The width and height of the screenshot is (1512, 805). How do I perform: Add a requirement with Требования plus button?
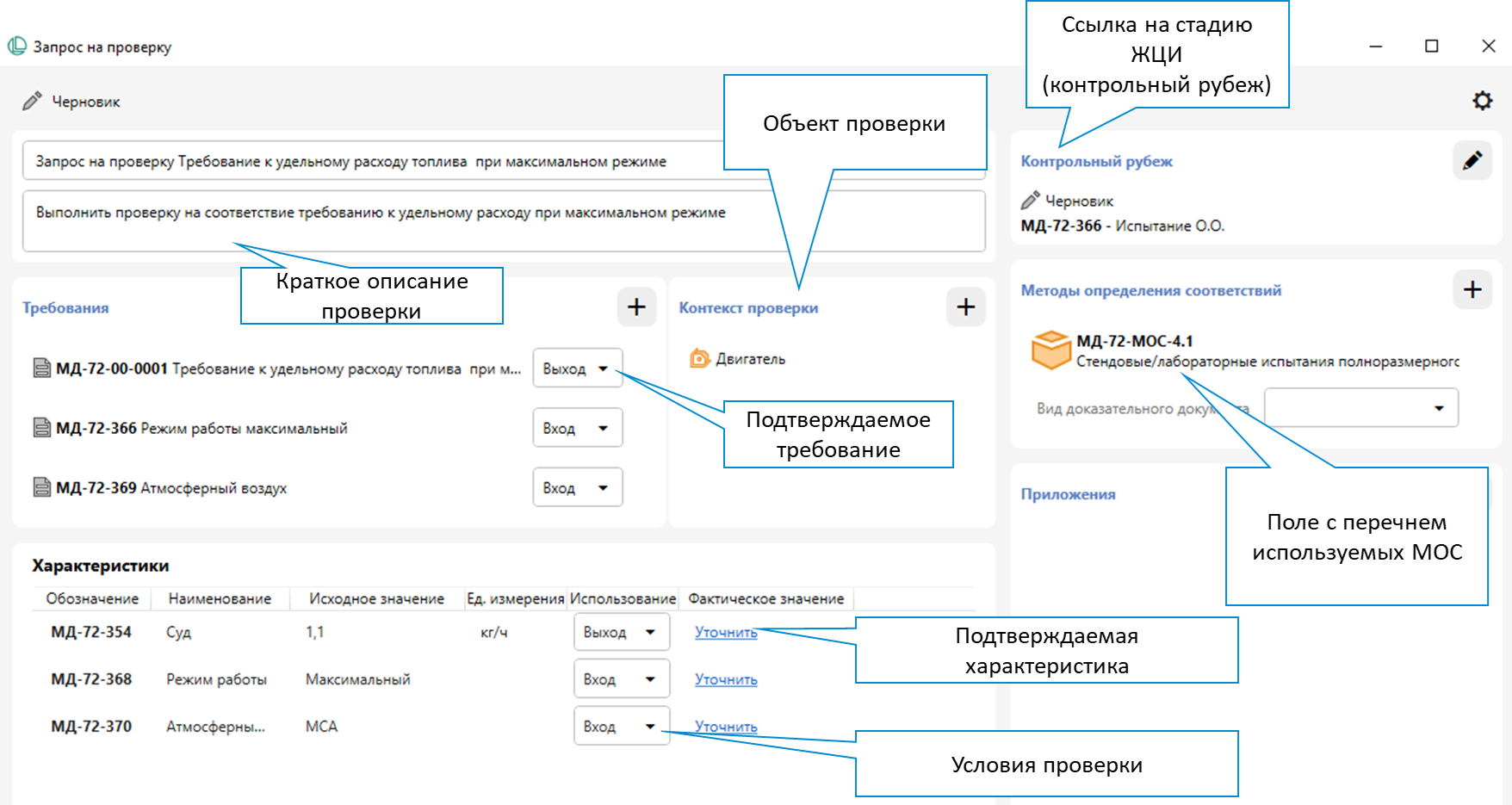pyautogui.click(x=636, y=307)
